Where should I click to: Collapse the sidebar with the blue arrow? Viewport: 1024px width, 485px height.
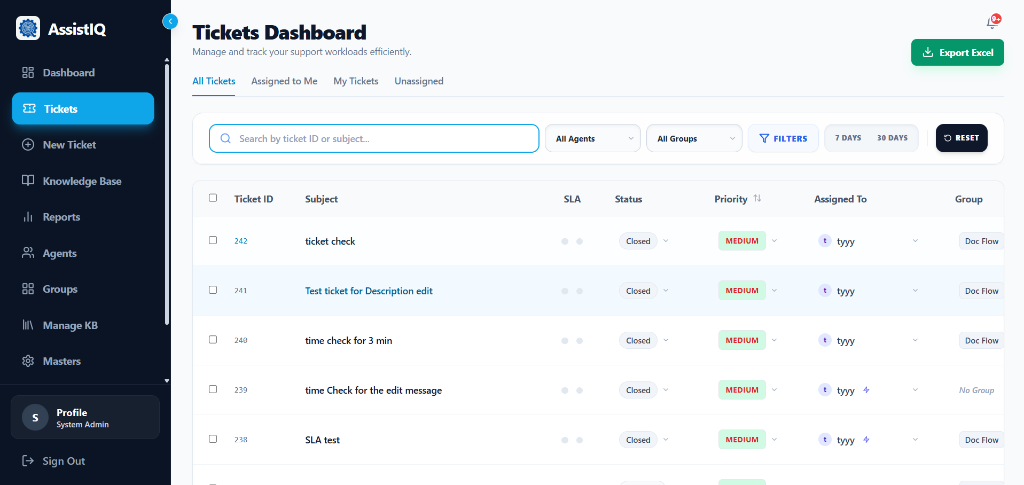[x=170, y=22]
